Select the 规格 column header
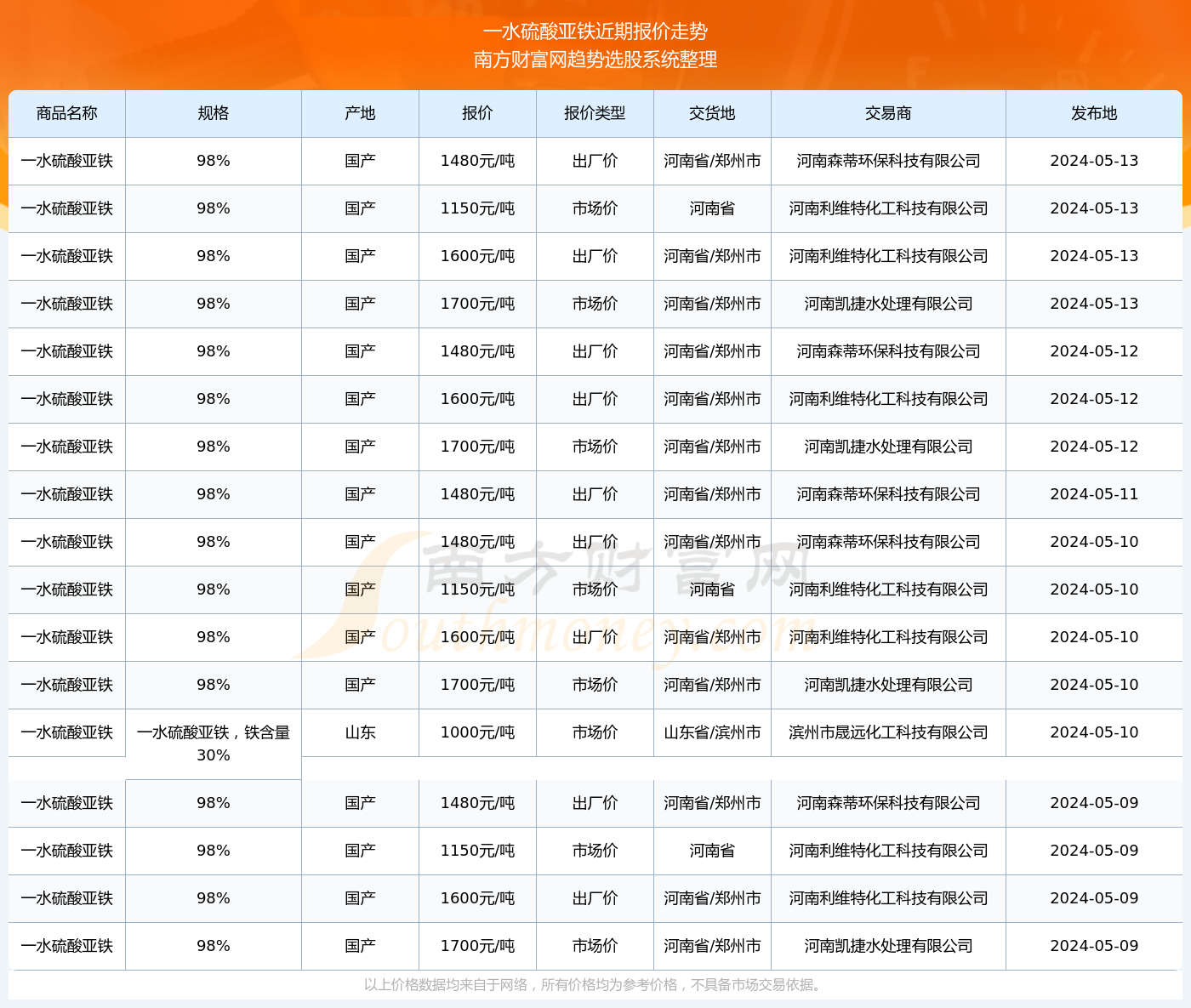The width and height of the screenshot is (1191, 1008). point(214,113)
